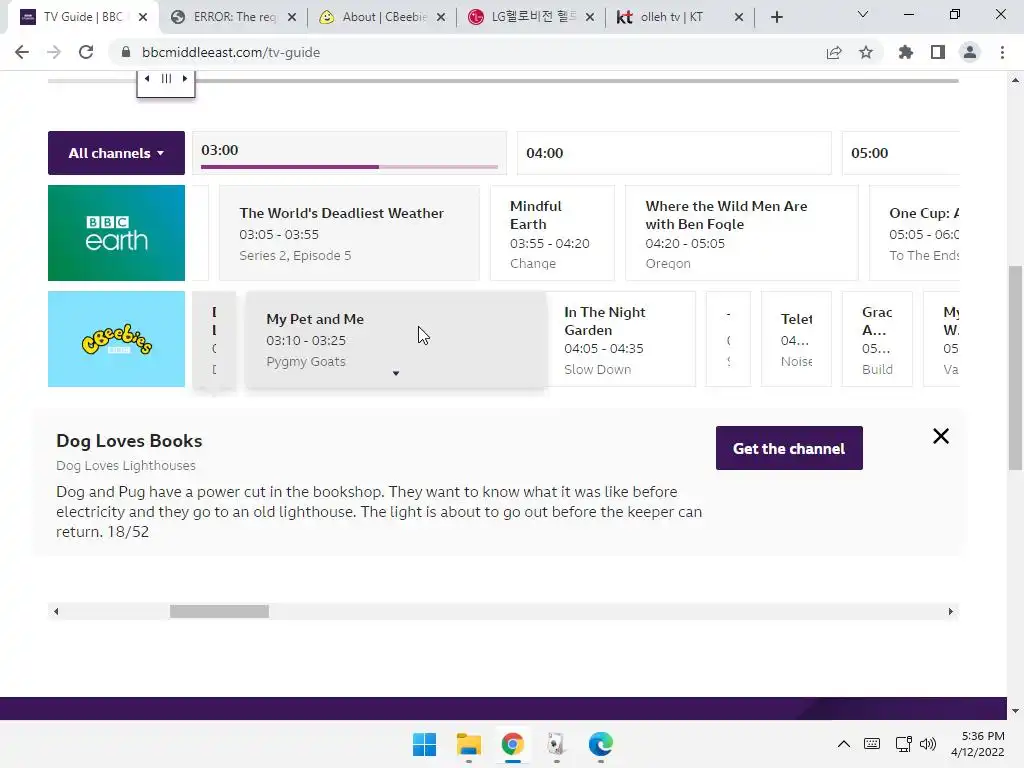Open the Telet... 04 programme card

[796, 339]
